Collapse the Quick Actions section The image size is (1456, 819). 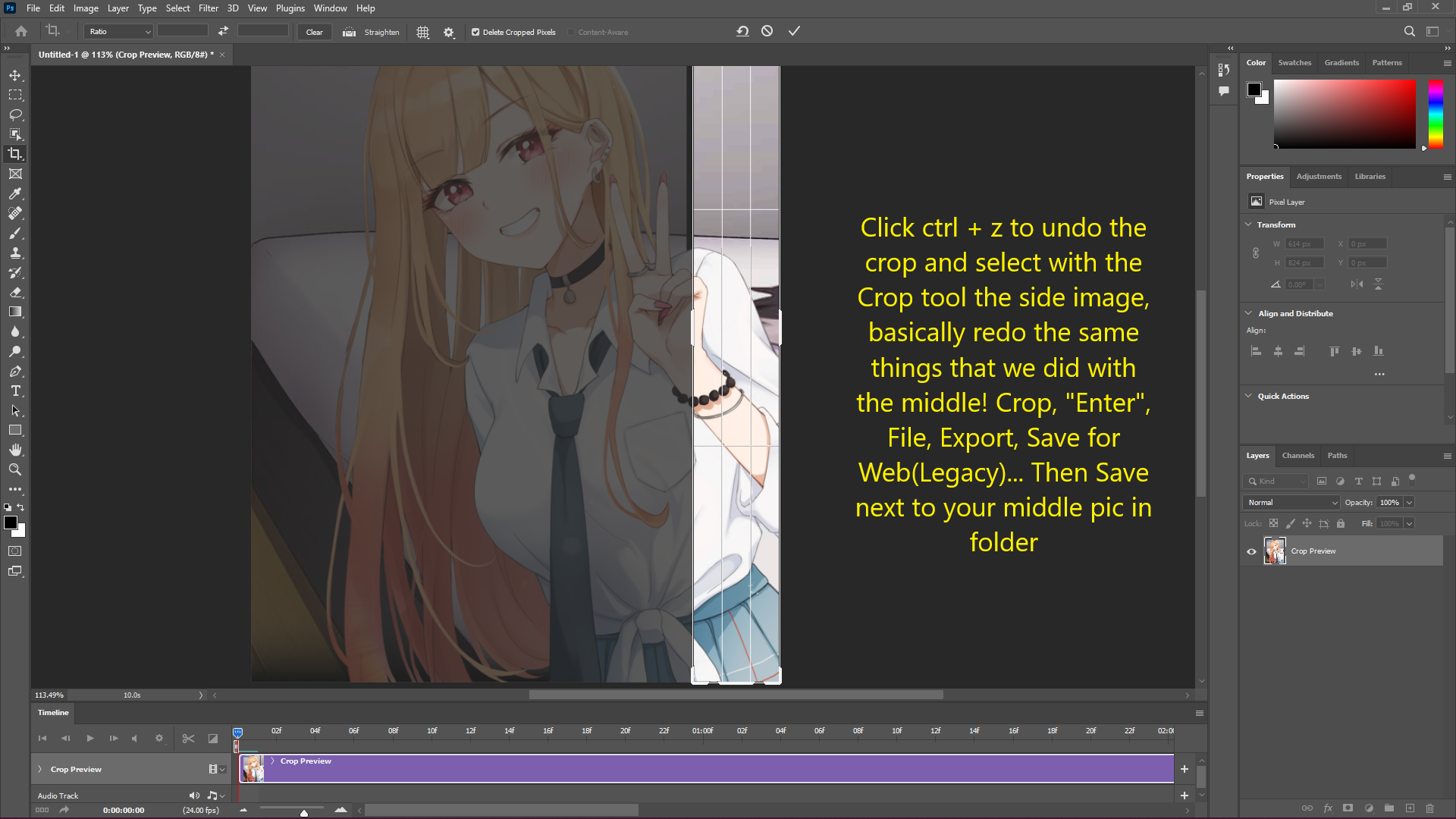(1249, 396)
